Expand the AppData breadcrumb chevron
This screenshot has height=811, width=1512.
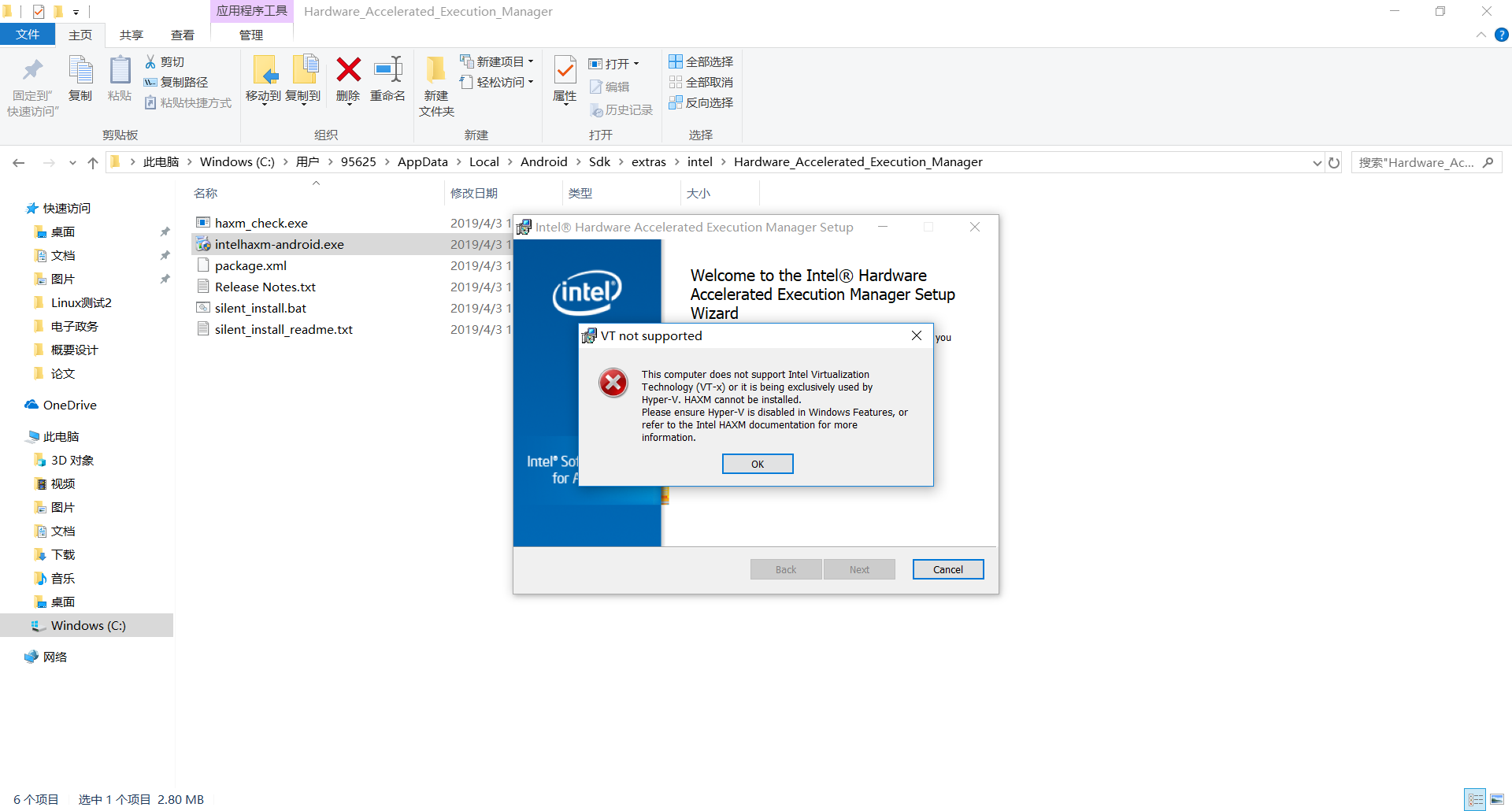[458, 162]
